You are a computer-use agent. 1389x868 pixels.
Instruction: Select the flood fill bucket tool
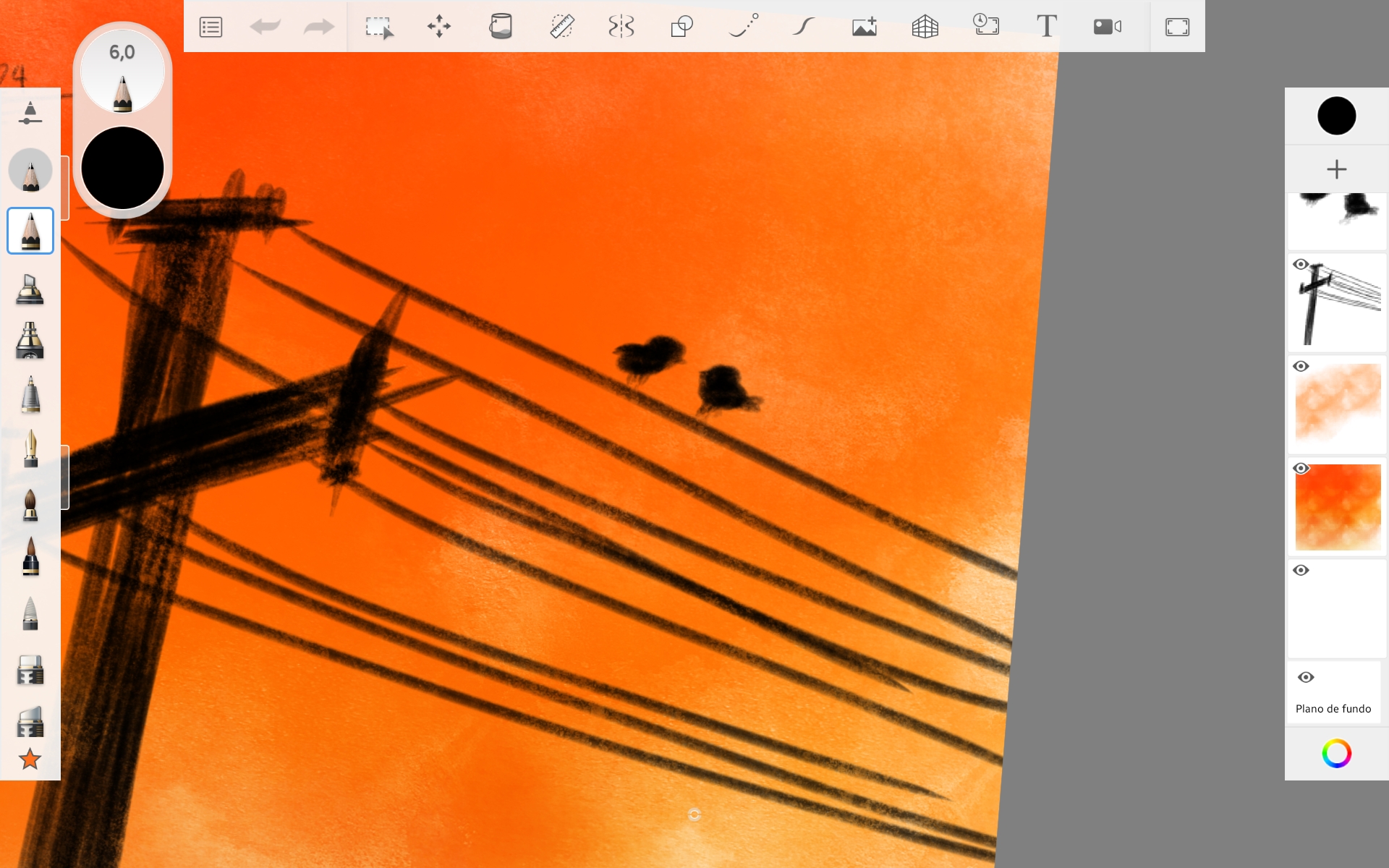500,27
